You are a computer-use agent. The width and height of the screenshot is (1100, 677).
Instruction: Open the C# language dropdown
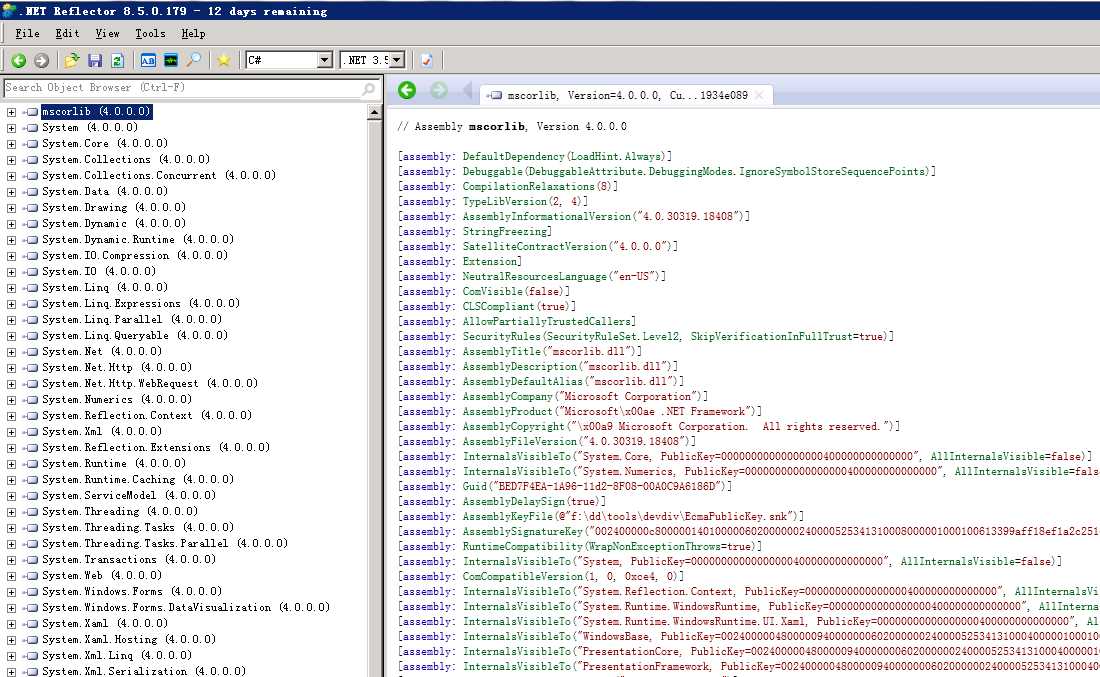324,60
